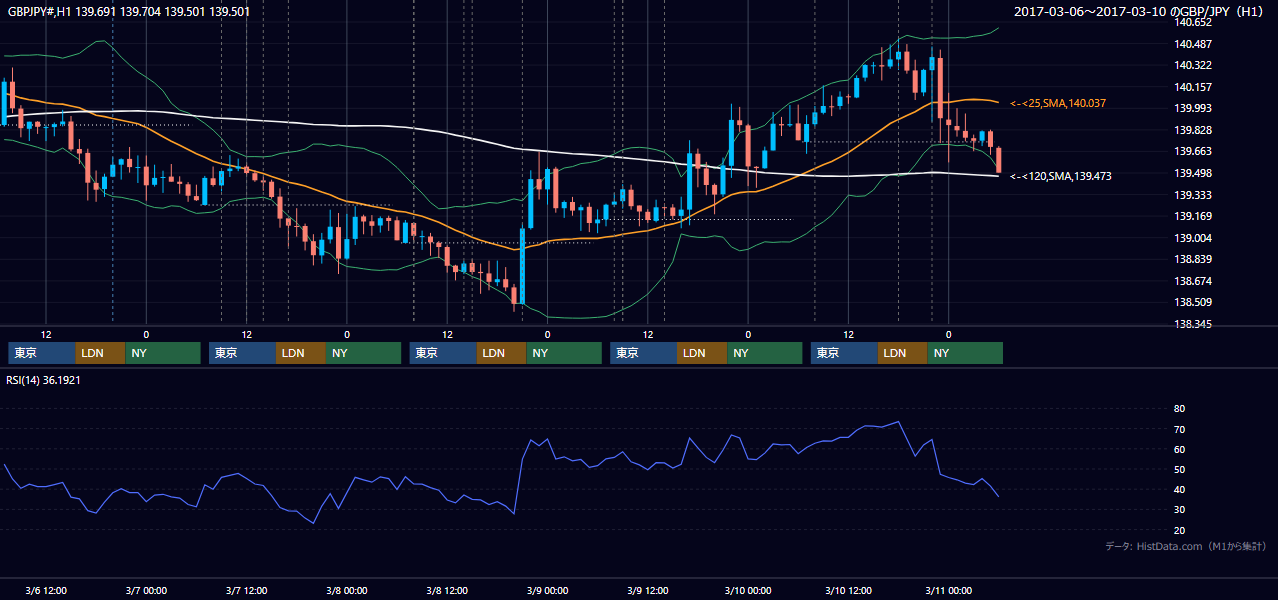Image resolution: width=1278 pixels, height=600 pixels.
Task: Click the 3/8 12:00 time axis label
Action: pos(447,590)
